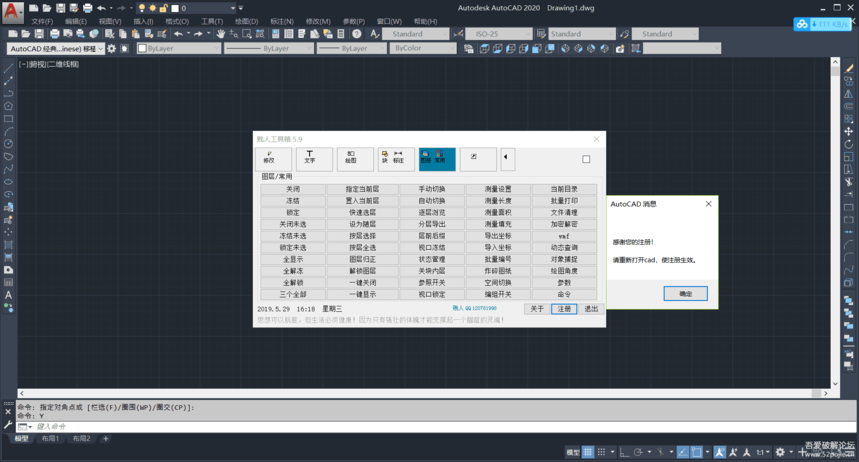Viewport: 859px width, 462px height.
Task: Click the Save icon in the quick access toolbar
Action: click(x=60, y=8)
